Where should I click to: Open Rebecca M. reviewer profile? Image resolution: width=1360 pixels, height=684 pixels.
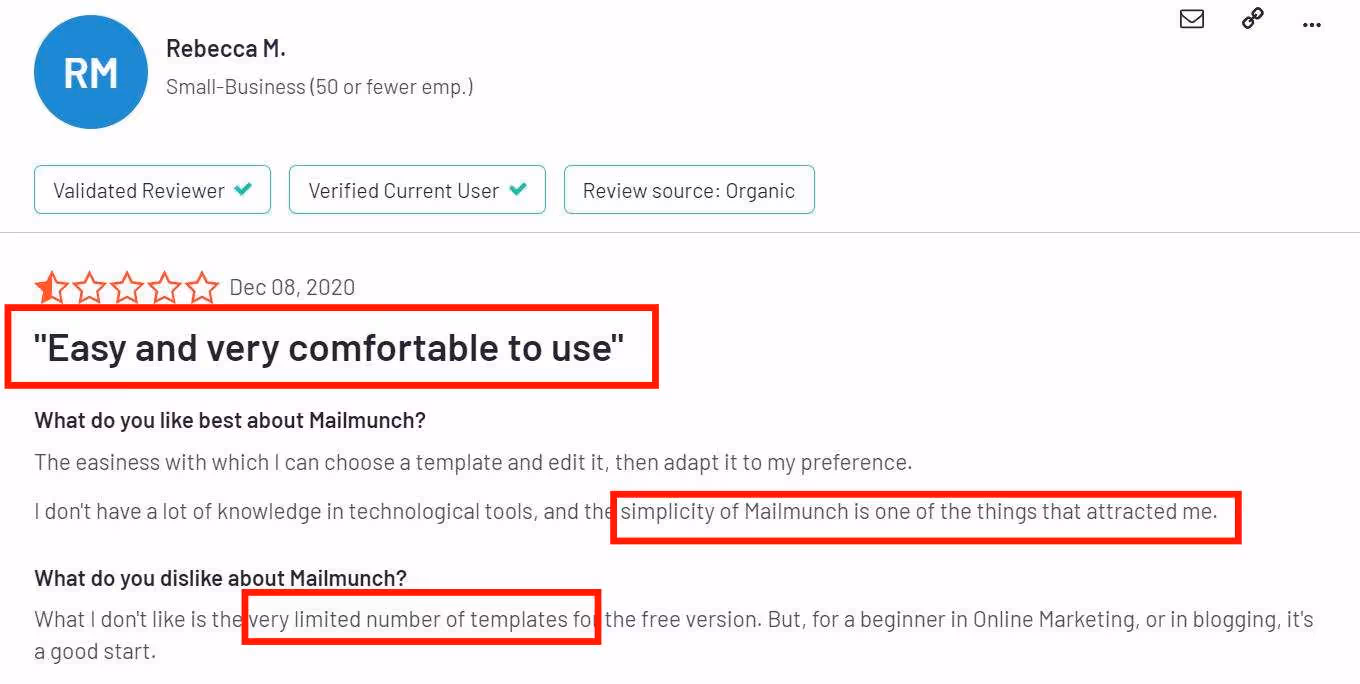point(226,47)
